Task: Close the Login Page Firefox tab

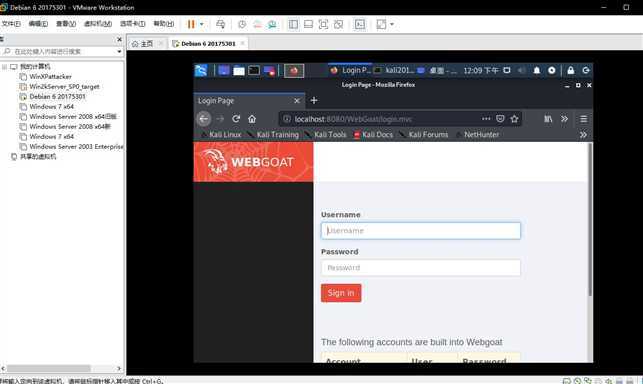Action: (x=297, y=101)
